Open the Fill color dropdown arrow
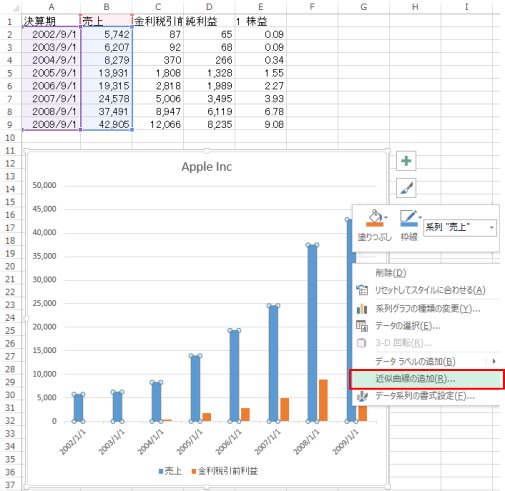 386,217
